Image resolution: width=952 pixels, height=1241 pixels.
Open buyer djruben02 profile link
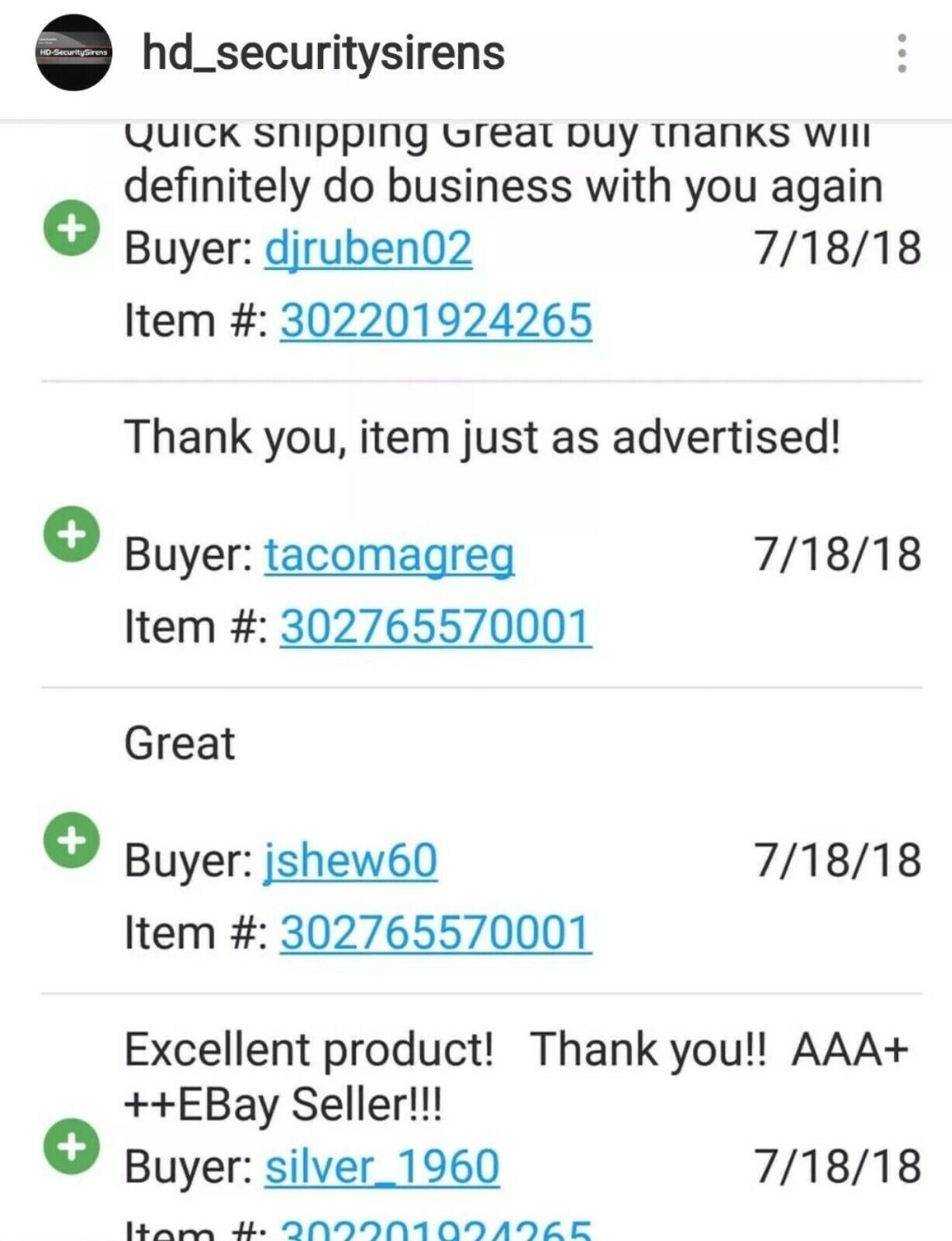(368, 249)
